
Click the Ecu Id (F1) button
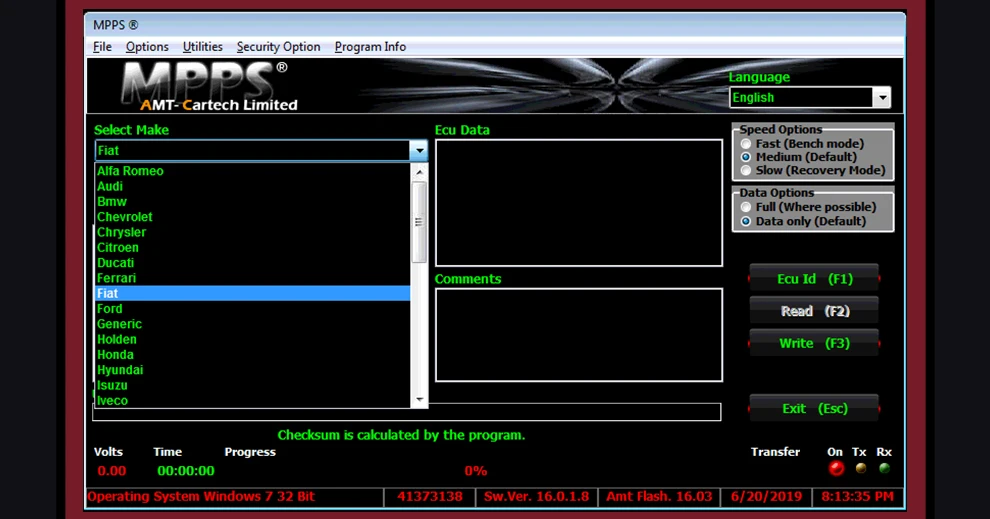coord(814,278)
